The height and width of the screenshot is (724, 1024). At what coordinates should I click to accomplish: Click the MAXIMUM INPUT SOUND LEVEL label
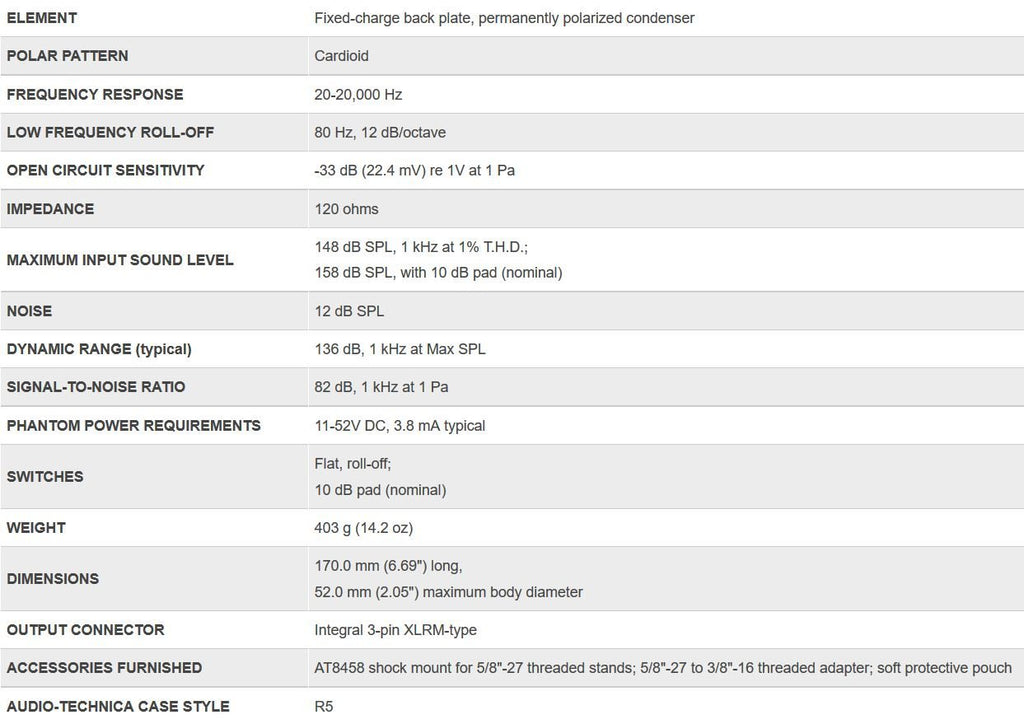(120, 260)
